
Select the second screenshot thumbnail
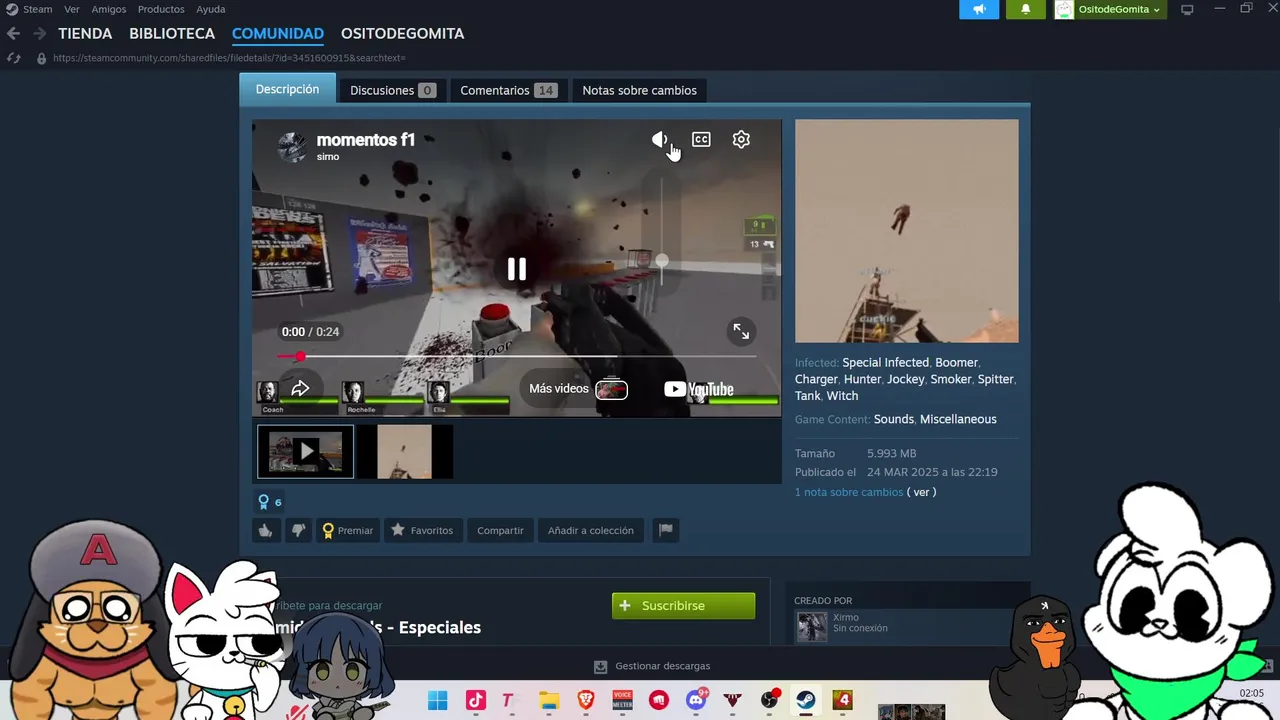click(404, 452)
